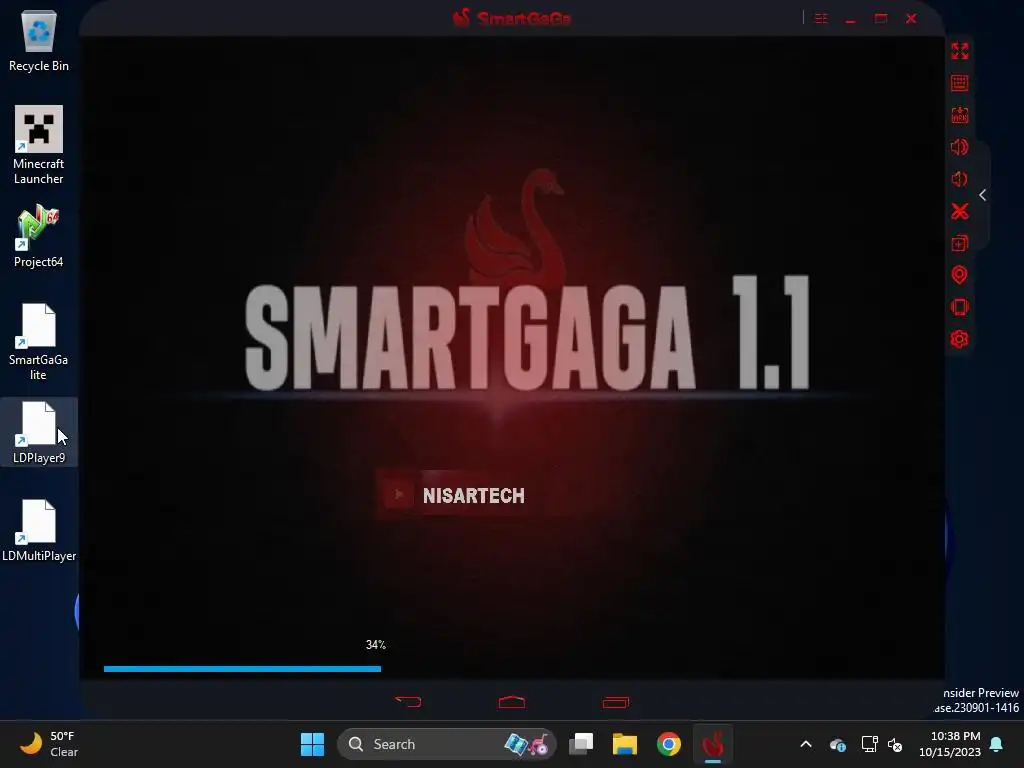This screenshot has width=1024, height=768.
Task: Open Task View from the taskbar
Action: pyautogui.click(x=581, y=744)
